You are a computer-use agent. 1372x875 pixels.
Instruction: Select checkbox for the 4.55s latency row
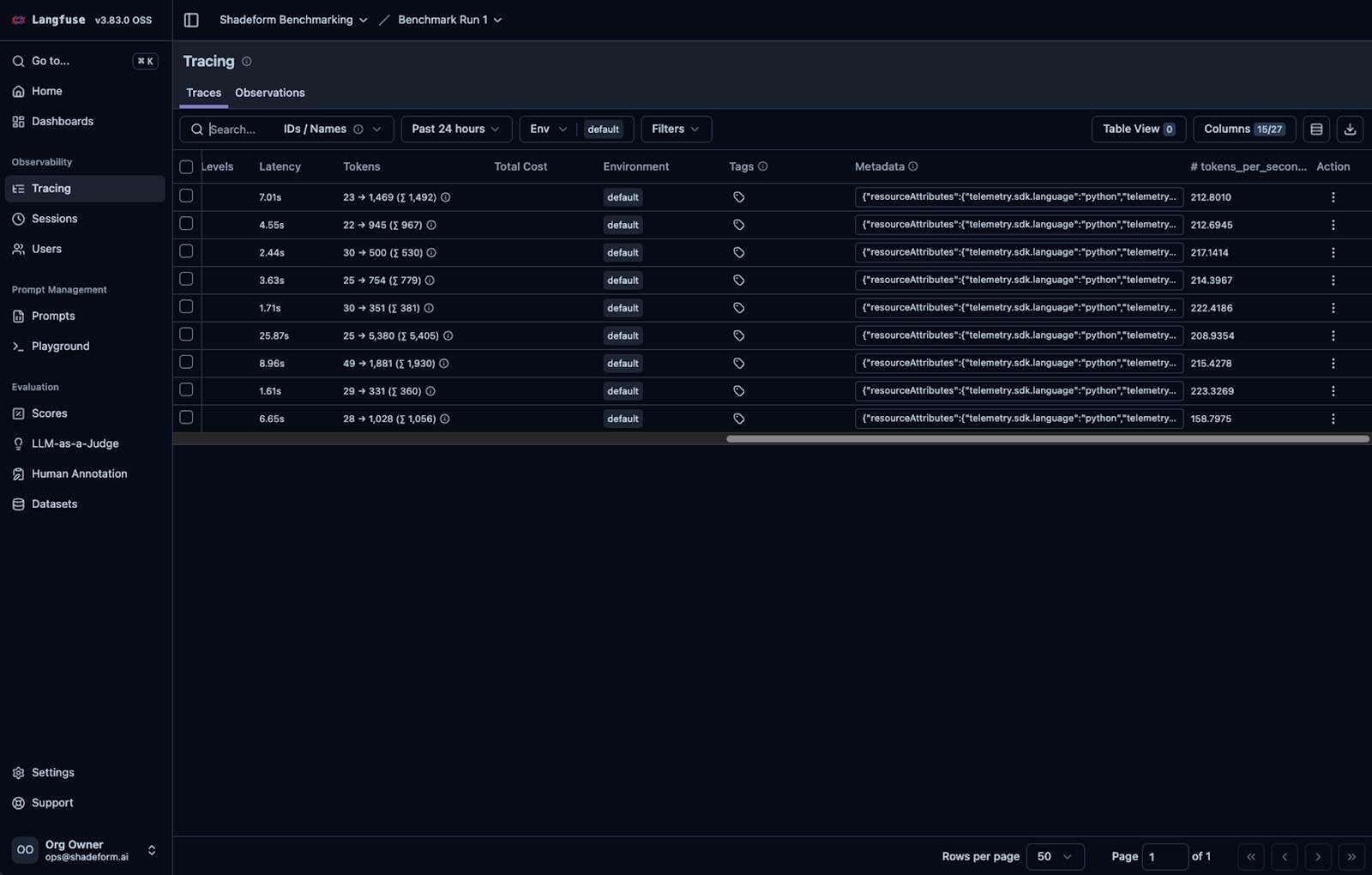point(186,224)
